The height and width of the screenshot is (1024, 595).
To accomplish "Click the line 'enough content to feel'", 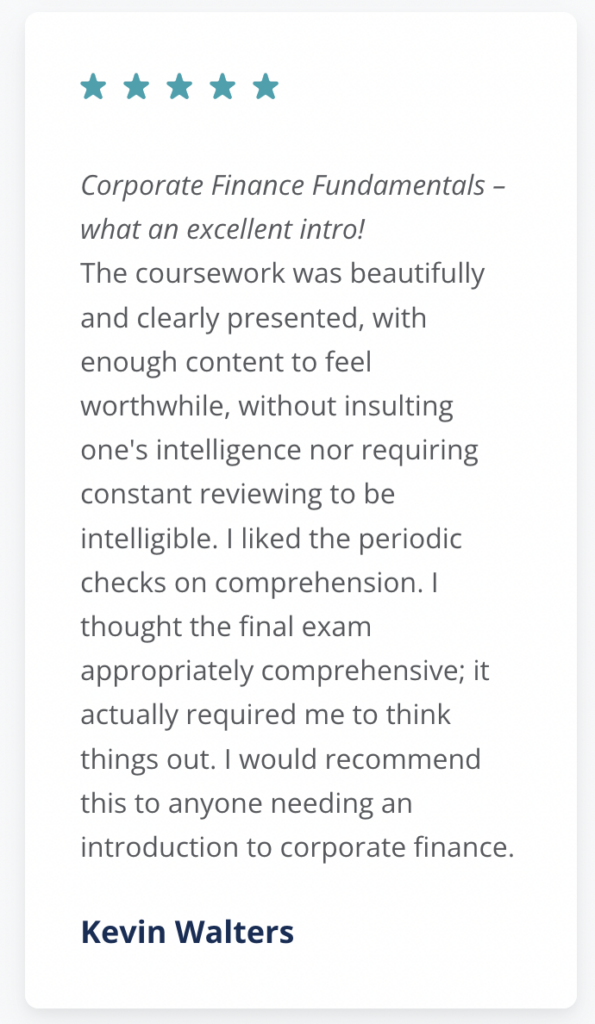I will (x=226, y=362).
